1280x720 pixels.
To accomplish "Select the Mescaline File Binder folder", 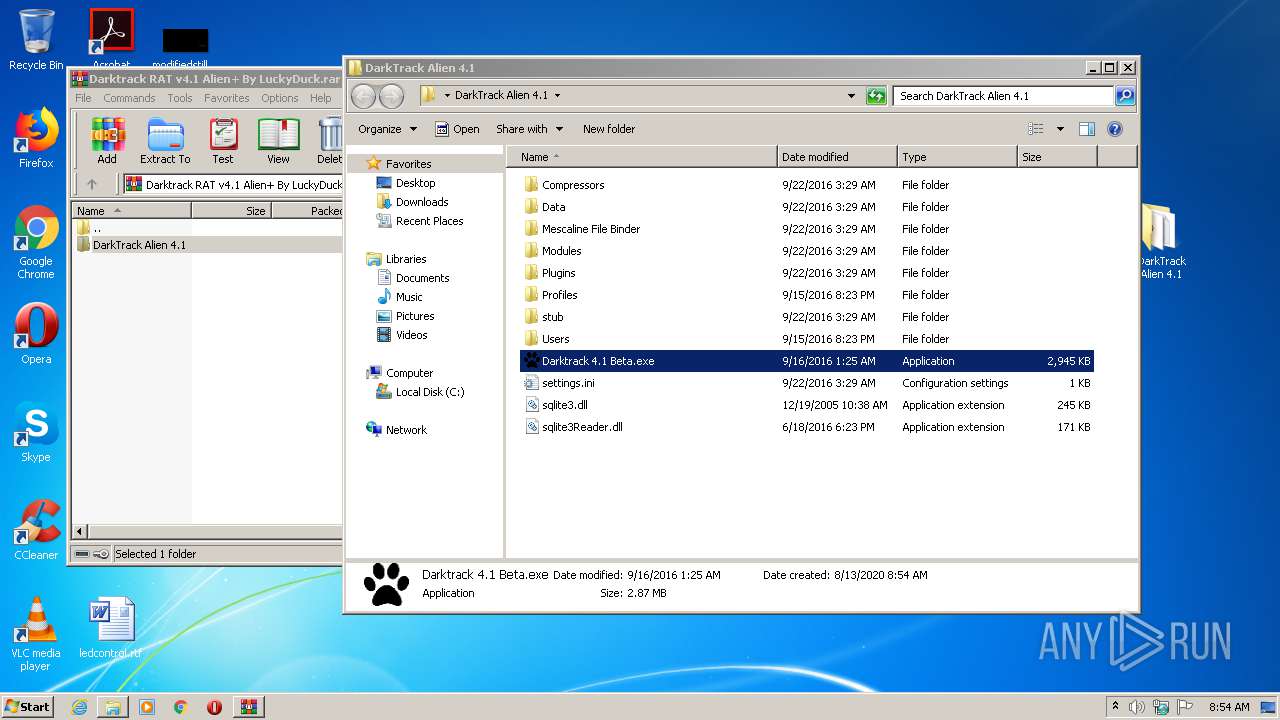I will click(806, 229).
